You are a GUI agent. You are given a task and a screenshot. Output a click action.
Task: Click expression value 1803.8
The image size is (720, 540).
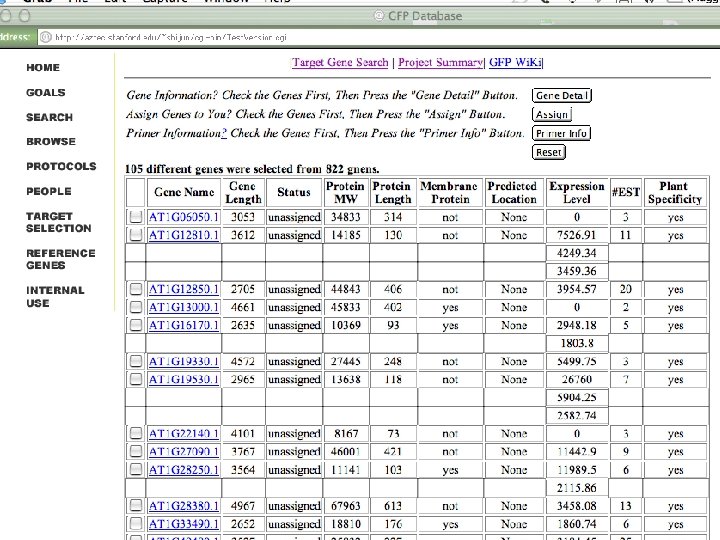click(x=577, y=343)
